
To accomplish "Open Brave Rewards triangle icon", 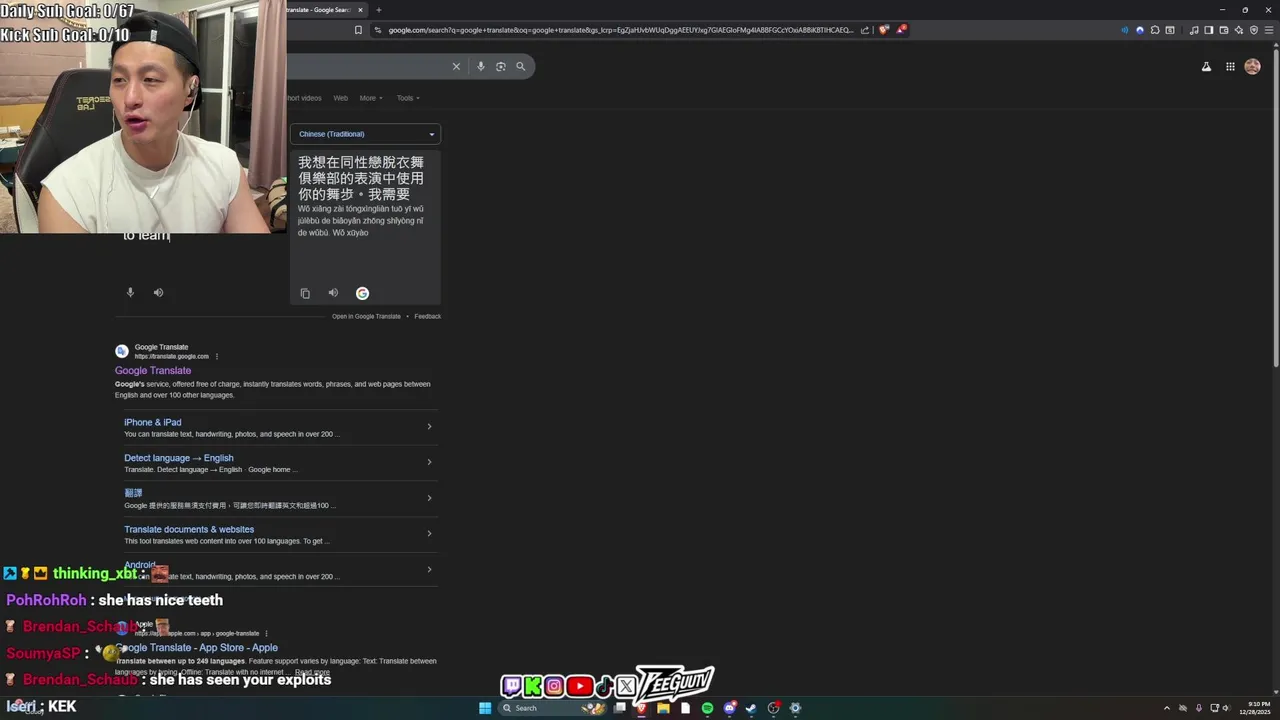I will [901, 30].
